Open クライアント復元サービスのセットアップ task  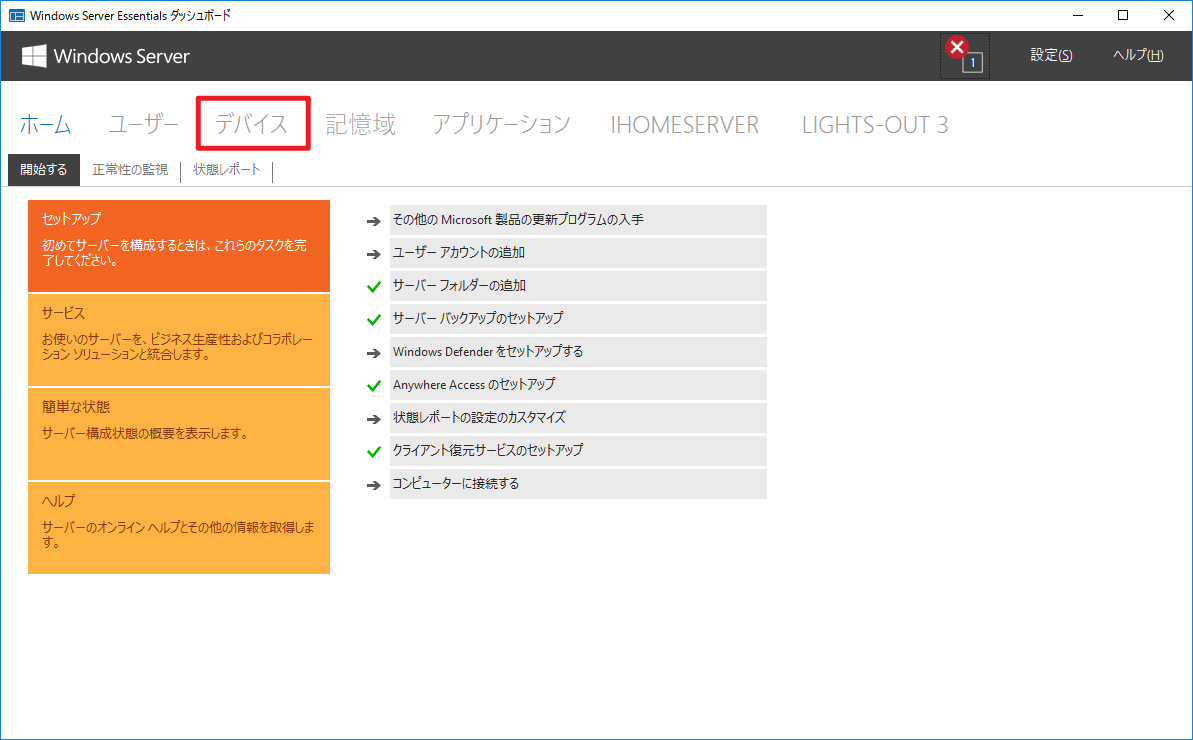pos(578,450)
